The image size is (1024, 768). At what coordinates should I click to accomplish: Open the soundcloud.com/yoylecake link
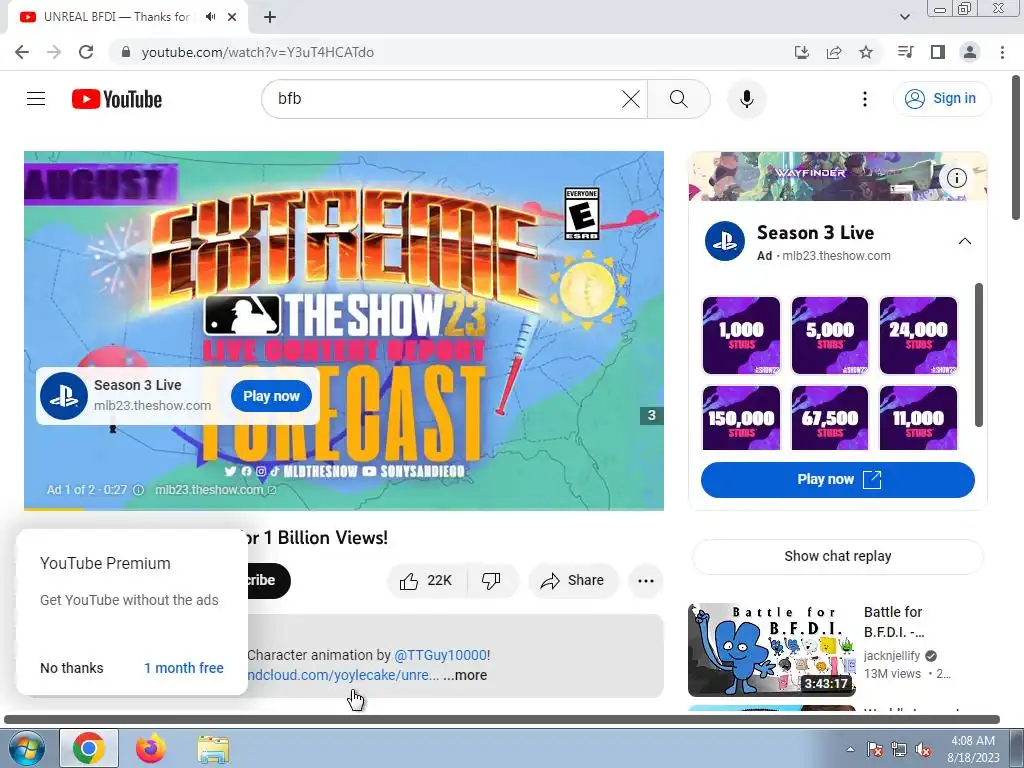[343, 675]
